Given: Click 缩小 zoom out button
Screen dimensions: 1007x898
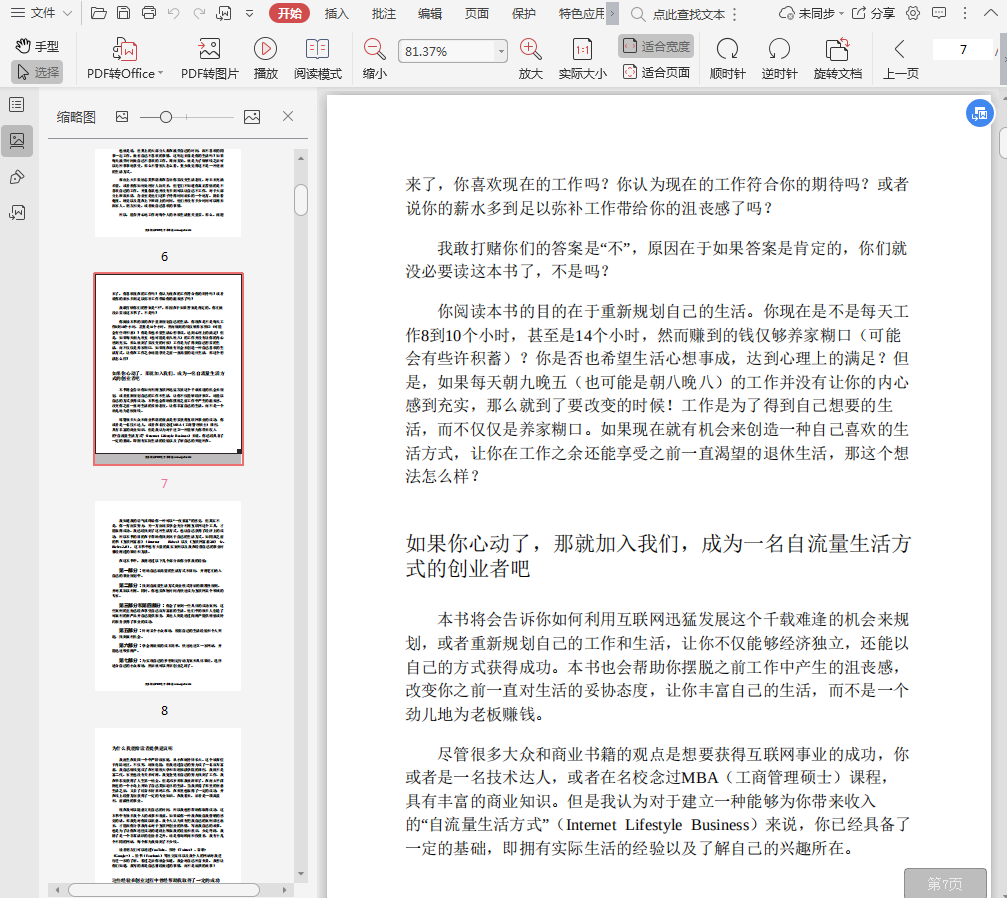Looking at the screenshot, I should pyautogui.click(x=374, y=58).
